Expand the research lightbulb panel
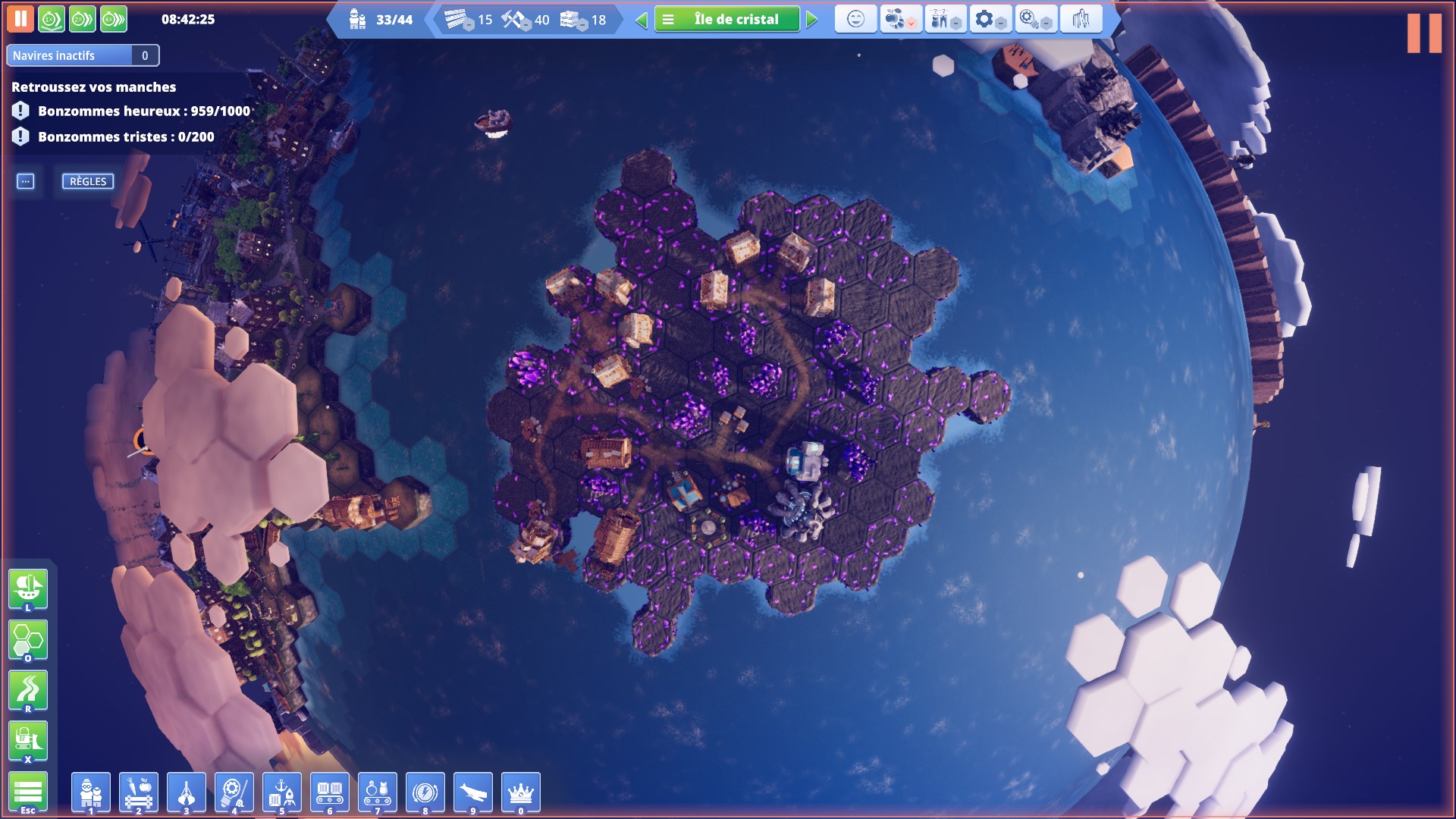This screenshot has width=1456, height=819. point(1036,19)
